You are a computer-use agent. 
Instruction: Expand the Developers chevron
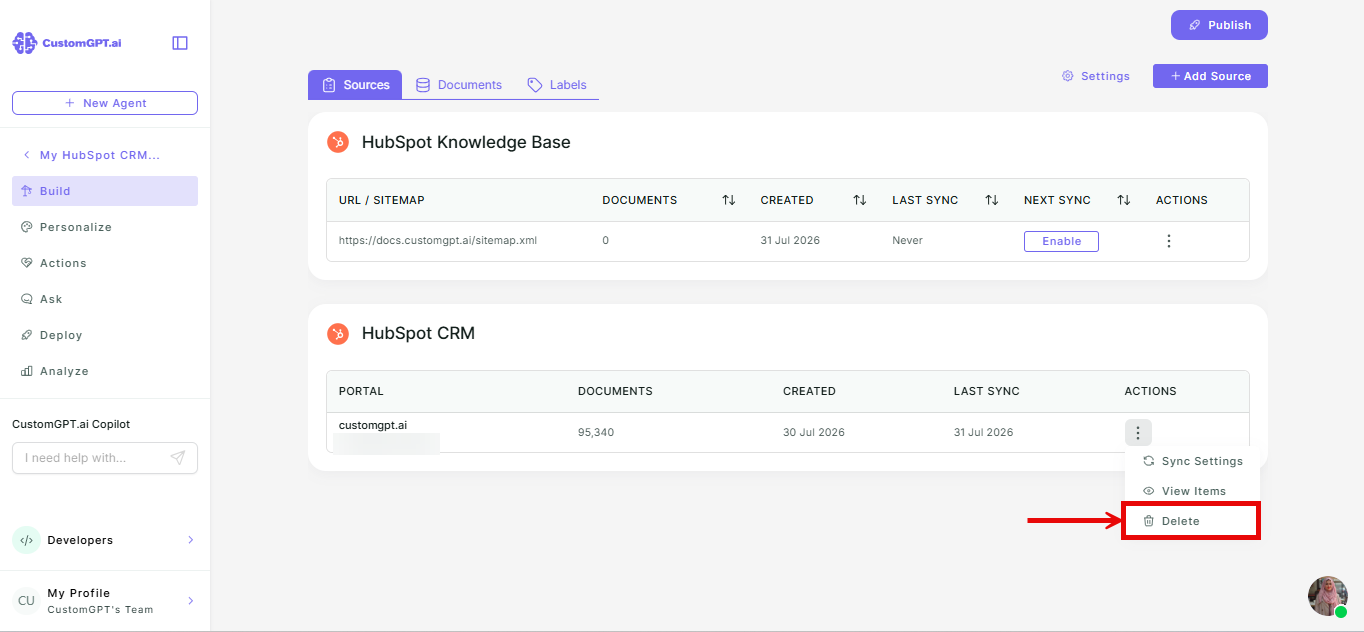[190, 540]
